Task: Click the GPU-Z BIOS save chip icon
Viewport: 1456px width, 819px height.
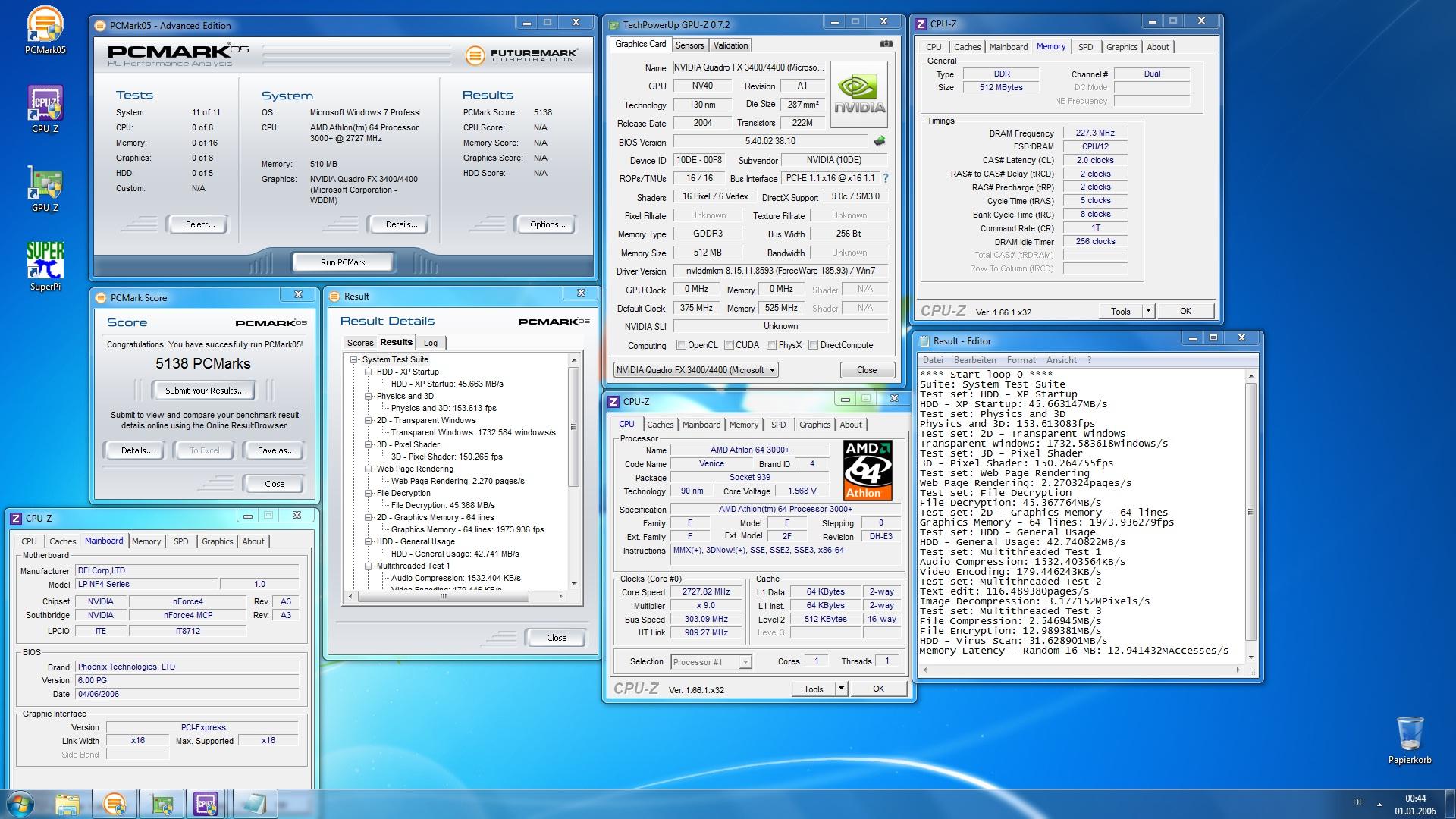Action: [880, 141]
